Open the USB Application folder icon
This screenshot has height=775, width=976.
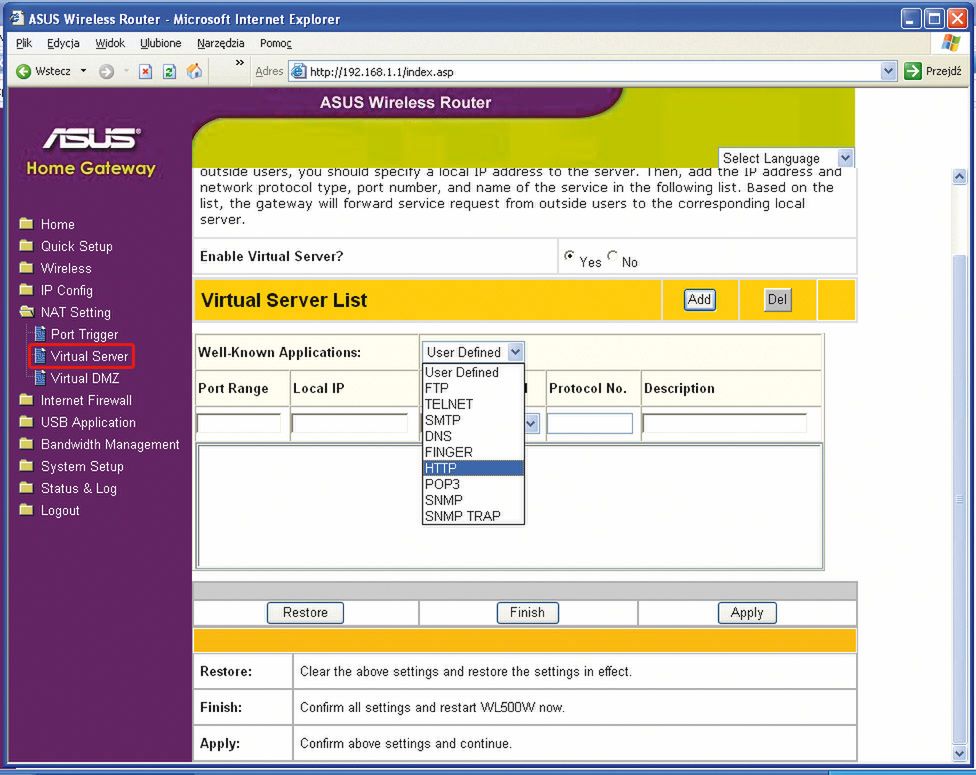click(26, 421)
